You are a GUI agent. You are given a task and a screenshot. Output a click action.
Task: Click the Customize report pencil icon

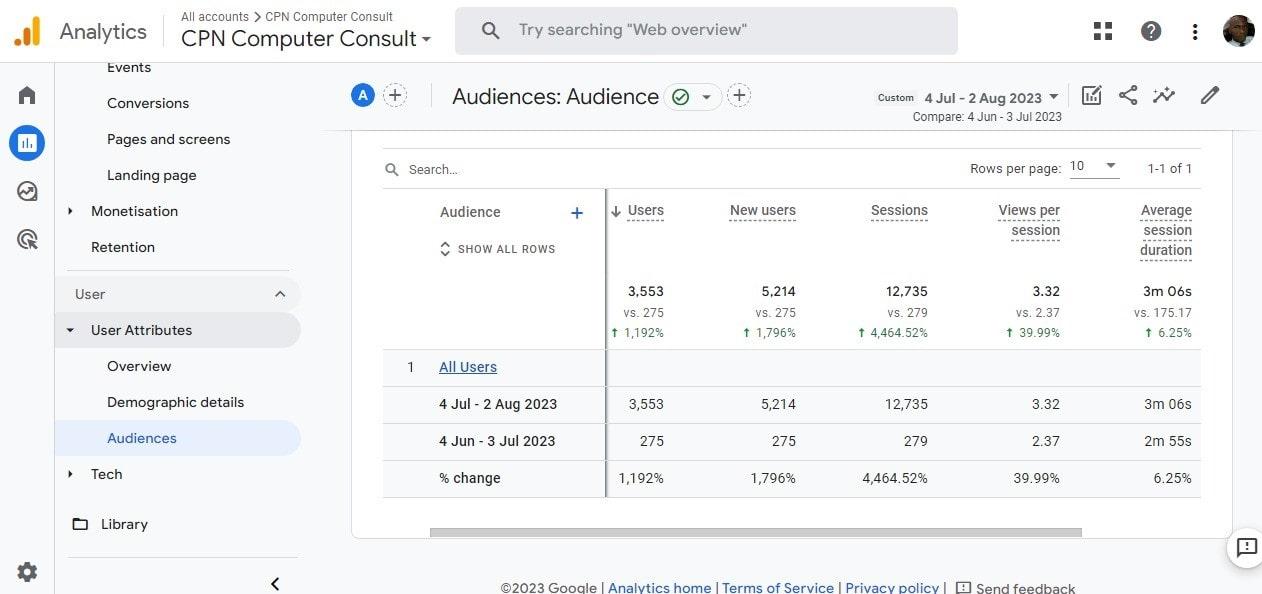pos(1210,95)
